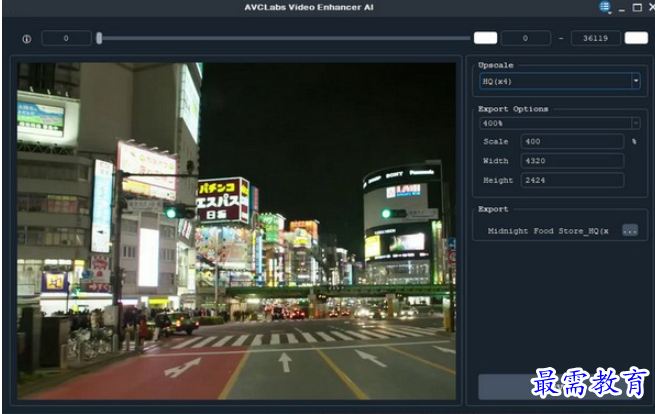Expand the Export Options 400% dropdown
655x414 pixels.
click(x=559, y=123)
